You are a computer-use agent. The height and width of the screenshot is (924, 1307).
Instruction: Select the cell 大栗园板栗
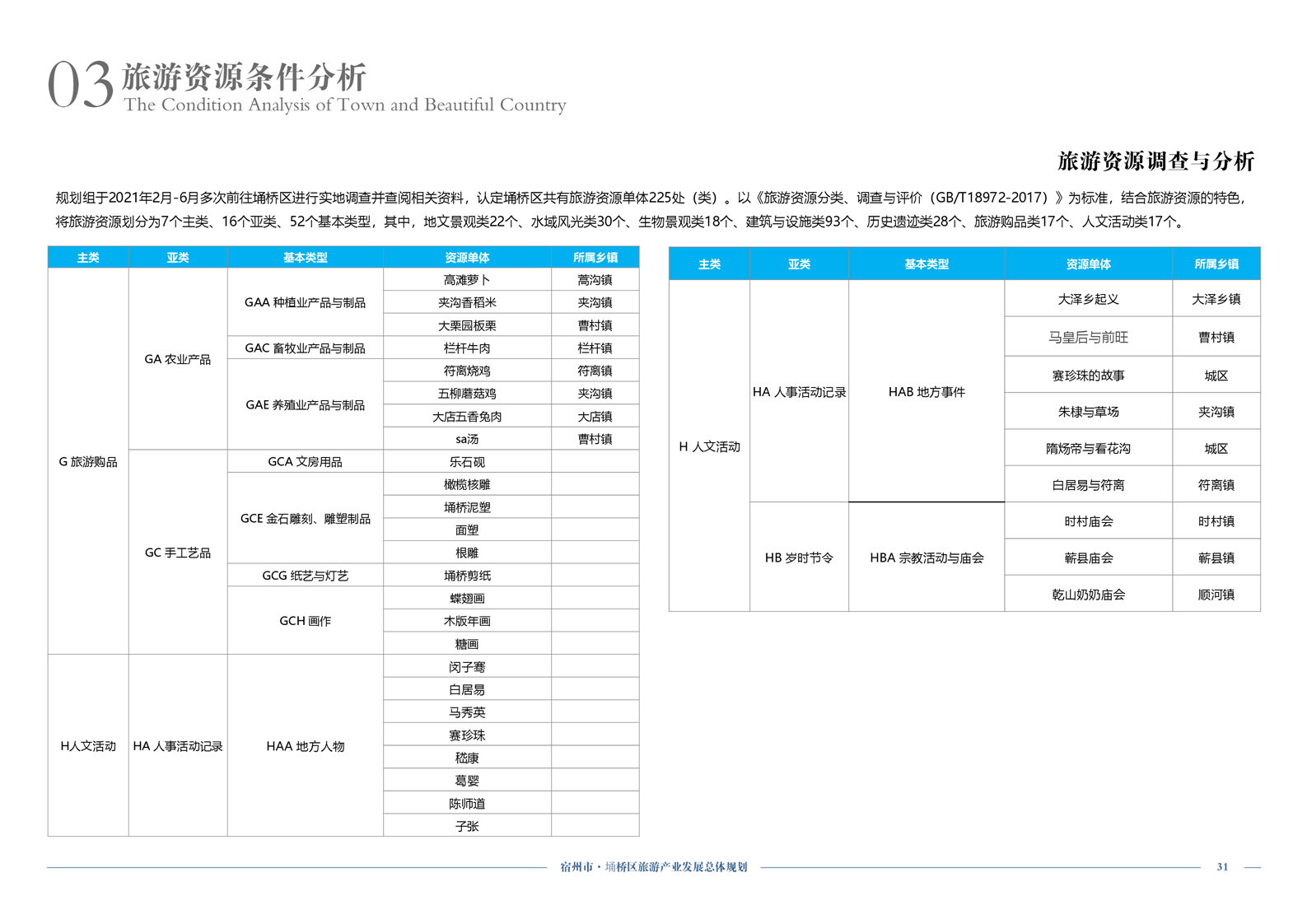tap(467, 325)
